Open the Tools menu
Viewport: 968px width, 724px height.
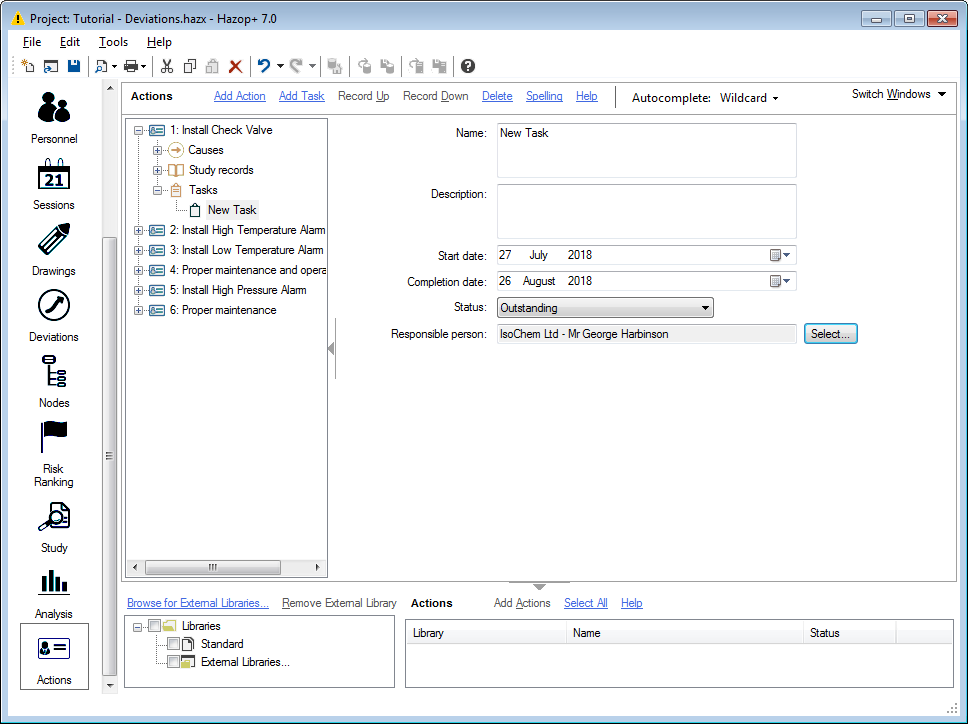click(113, 42)
